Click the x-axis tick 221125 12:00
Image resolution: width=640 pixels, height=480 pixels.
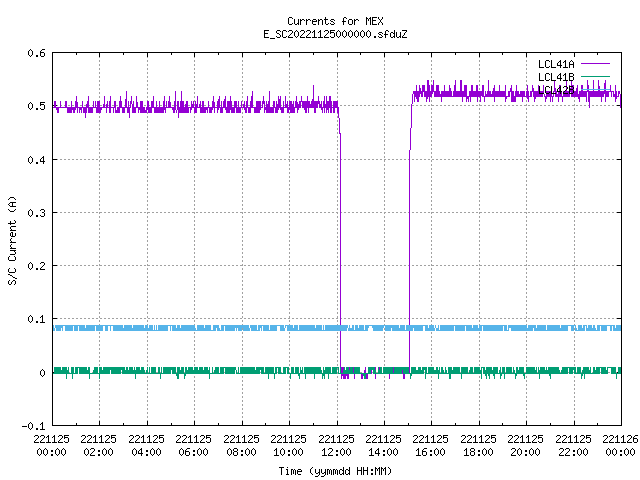point(336,446)
